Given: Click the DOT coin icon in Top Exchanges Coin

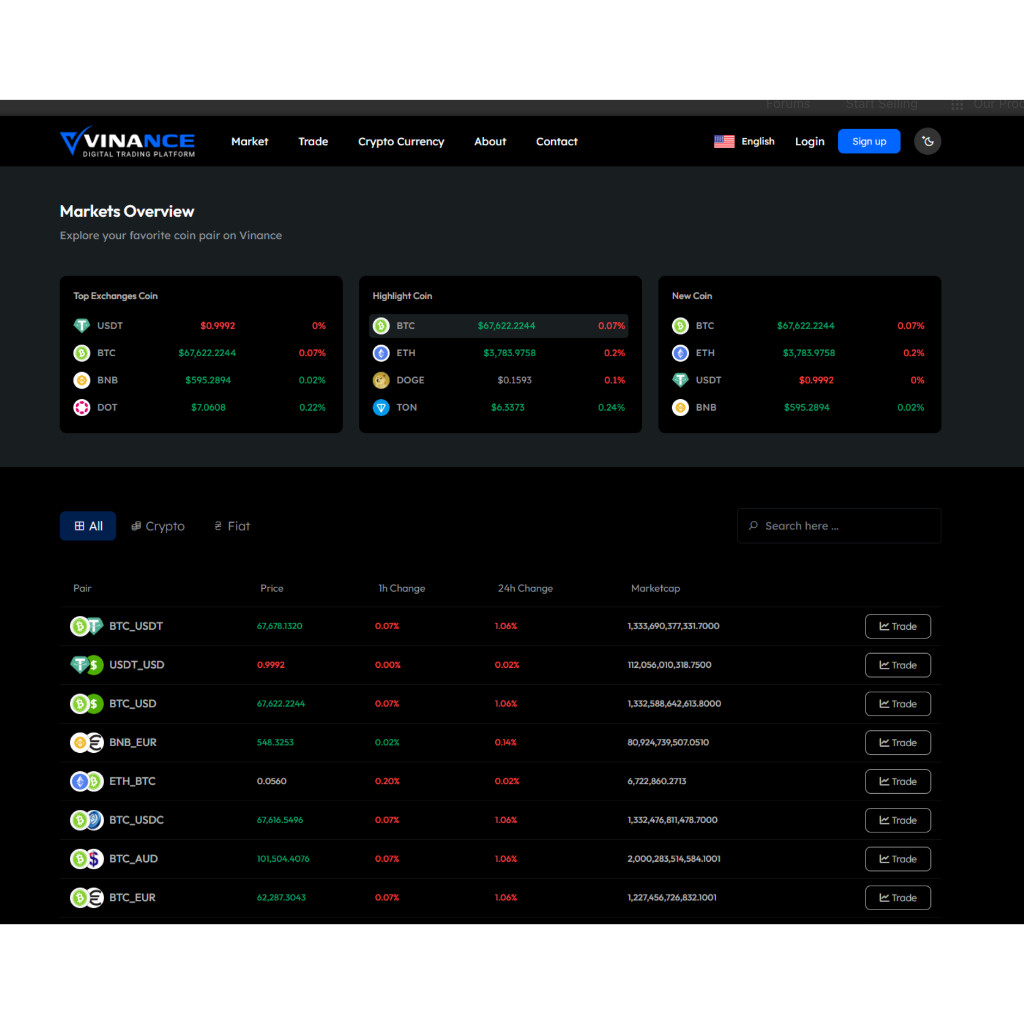Looking at the screenshot, I should coord(81,407).
